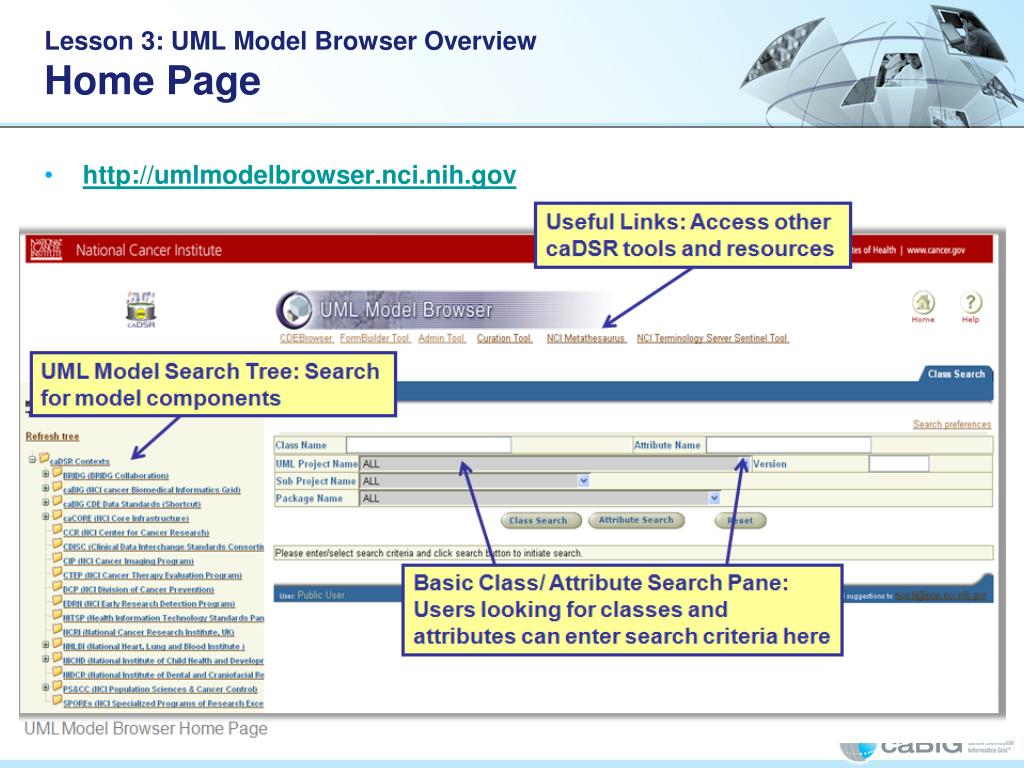The height and width of the screenshot is (768, 1024).
Task: Select HITSP Health Information Technology Standards link
Action: coord(163,618)
